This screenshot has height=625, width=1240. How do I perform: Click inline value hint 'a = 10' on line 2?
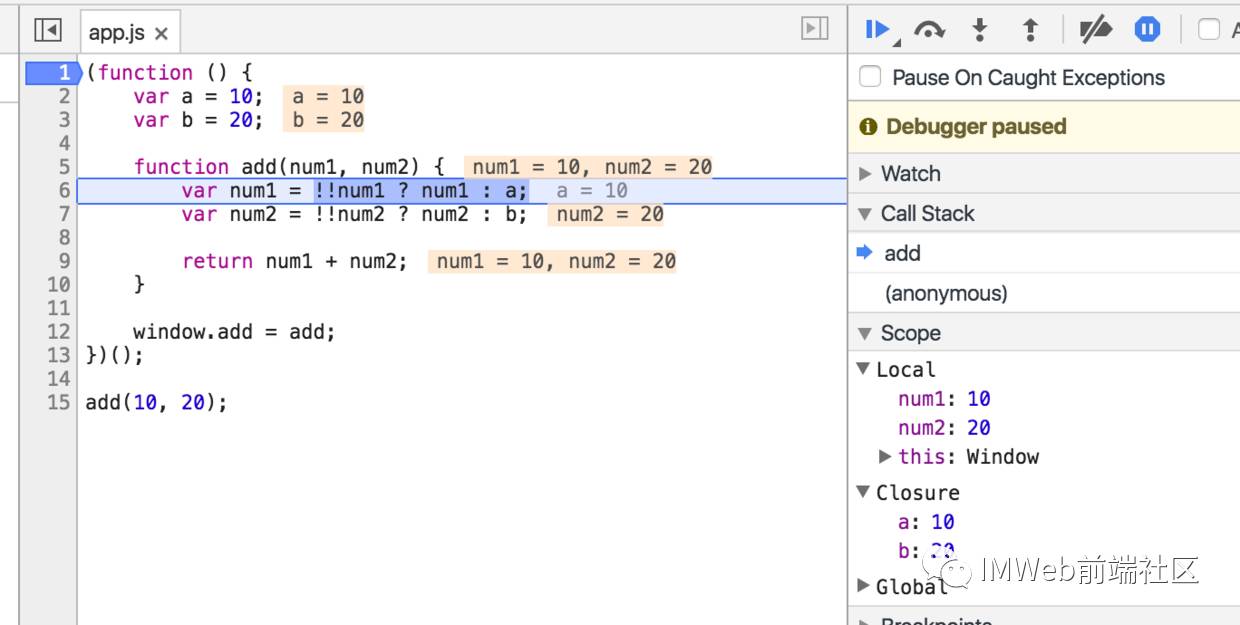click(323, 96)
